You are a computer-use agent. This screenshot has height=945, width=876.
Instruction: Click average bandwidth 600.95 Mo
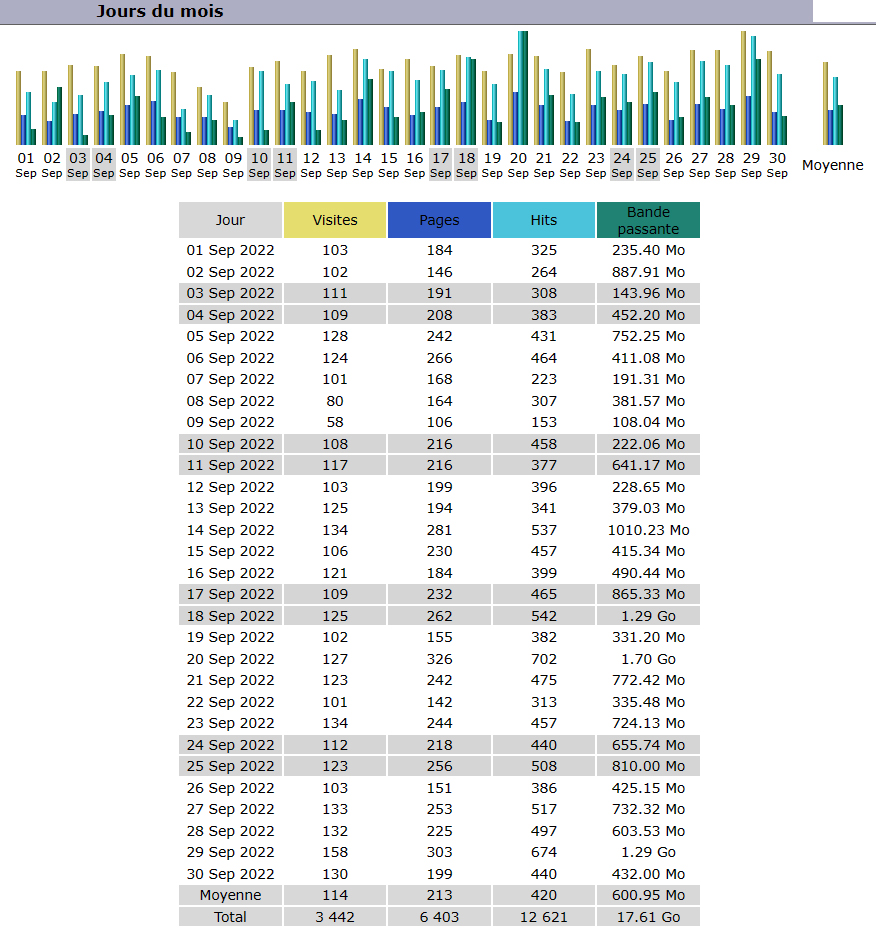click(648, 895)
